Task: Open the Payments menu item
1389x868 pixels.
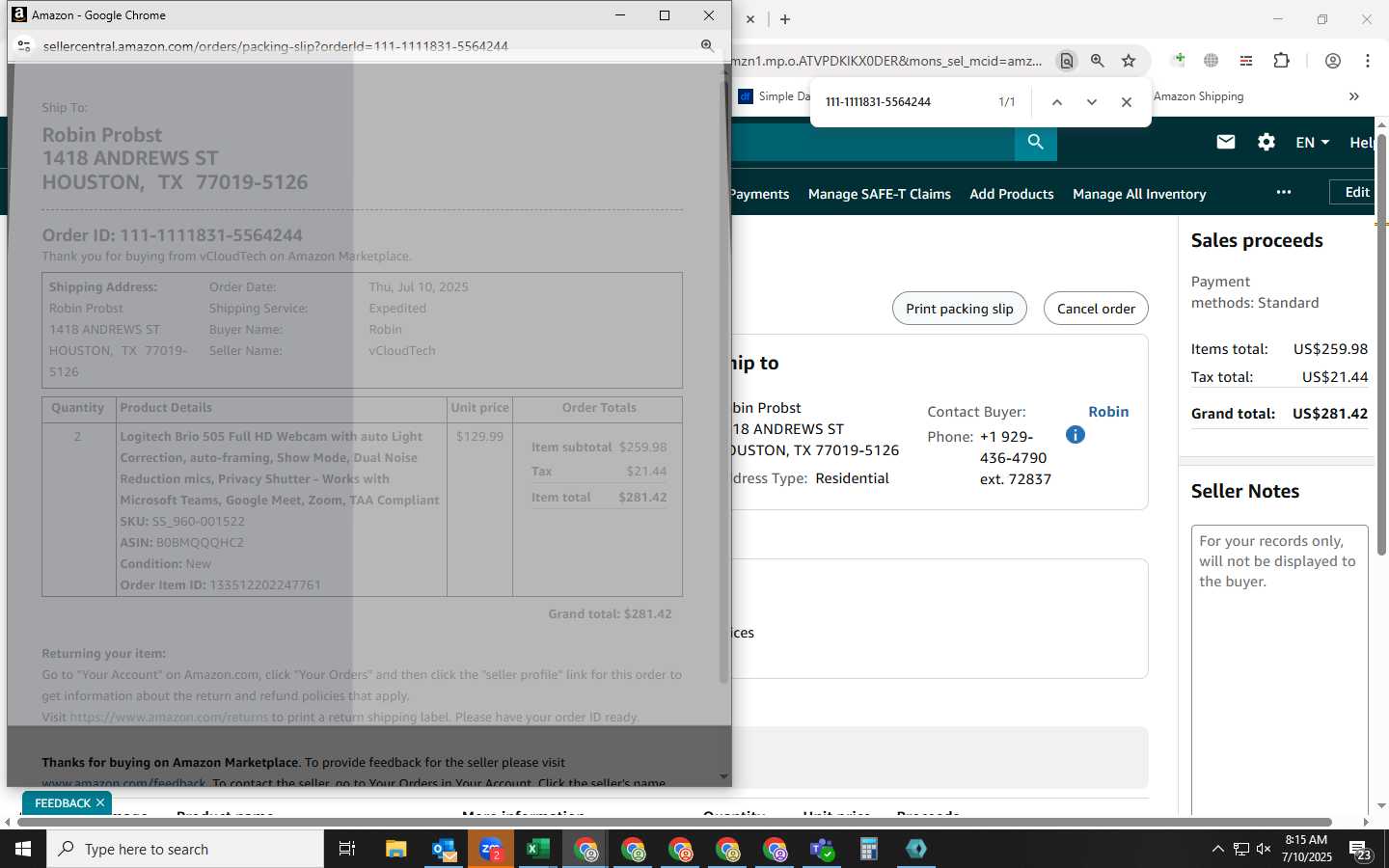Action: 760,194
